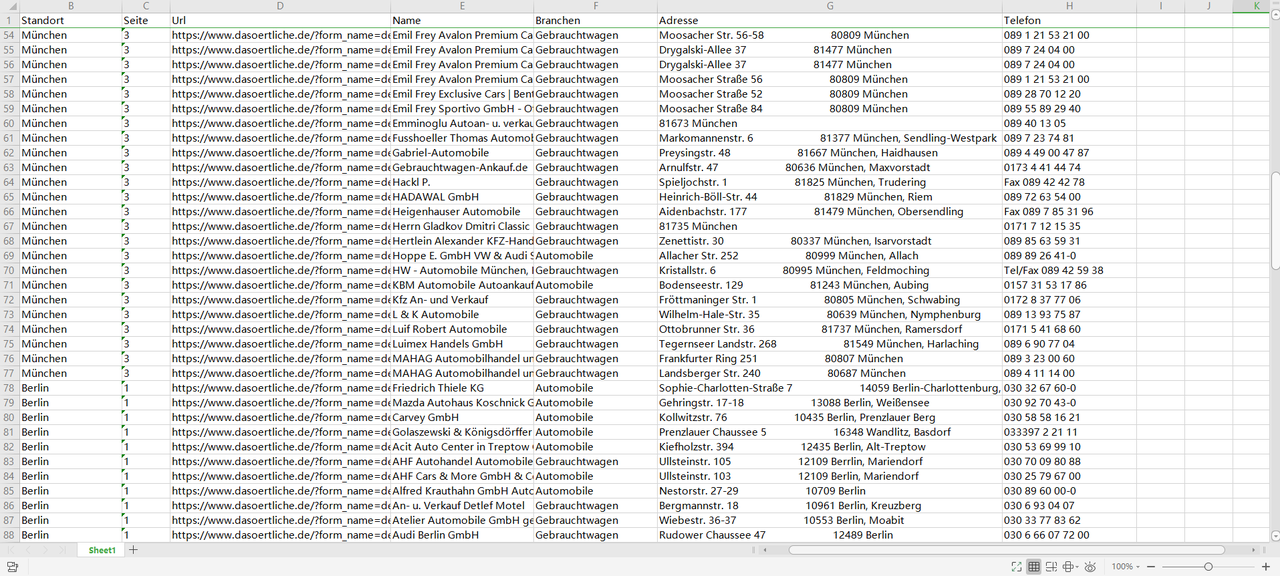This screenshot has width=1280, height=576.
Task: Select phone cell 033397 2 21 11
Action: [1070, 432]
